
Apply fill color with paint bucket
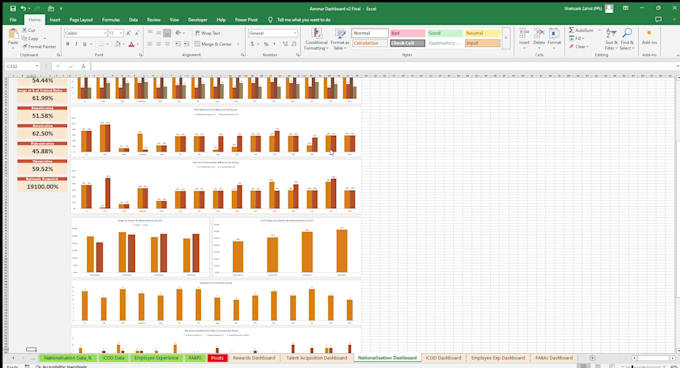117,44
